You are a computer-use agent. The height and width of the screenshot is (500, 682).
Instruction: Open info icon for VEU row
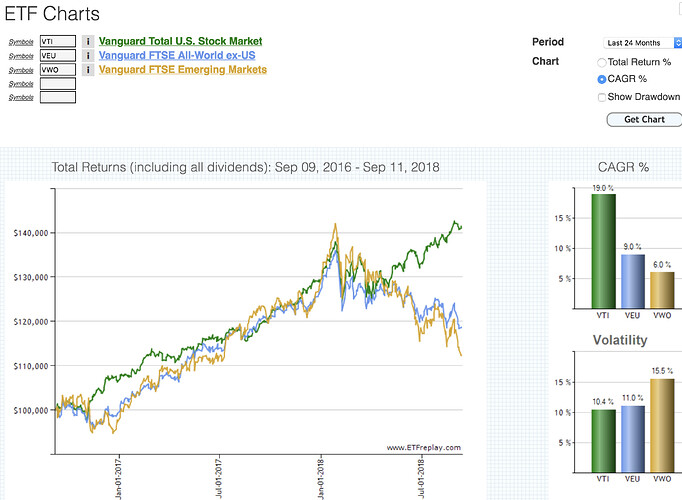[x=88, y=56]
